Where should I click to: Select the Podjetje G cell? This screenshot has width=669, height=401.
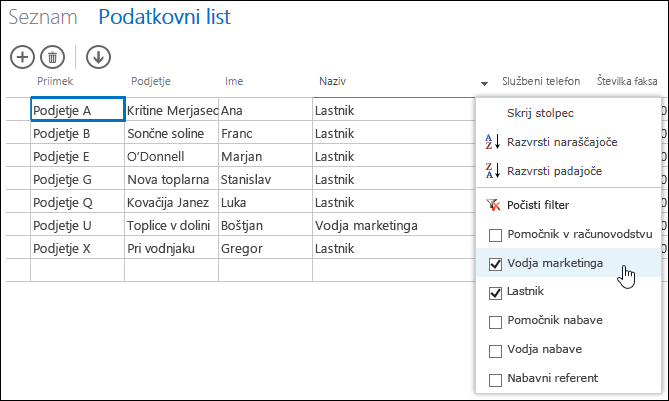click(78, 178)
